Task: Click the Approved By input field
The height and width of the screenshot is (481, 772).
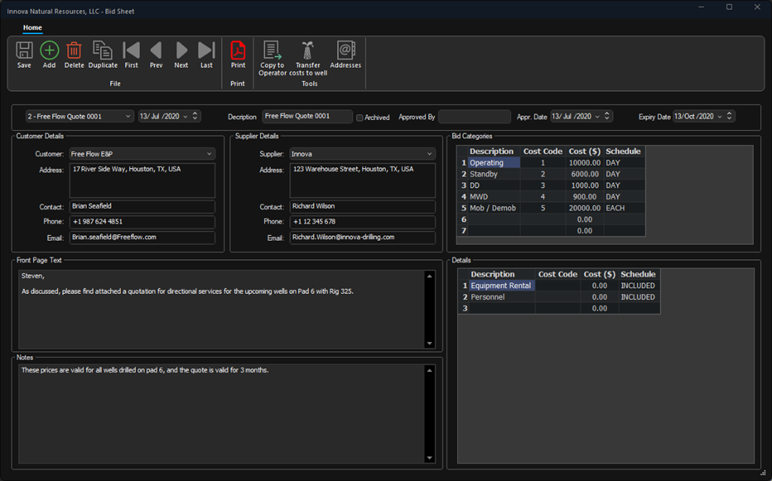Action: tap(474, 117)
